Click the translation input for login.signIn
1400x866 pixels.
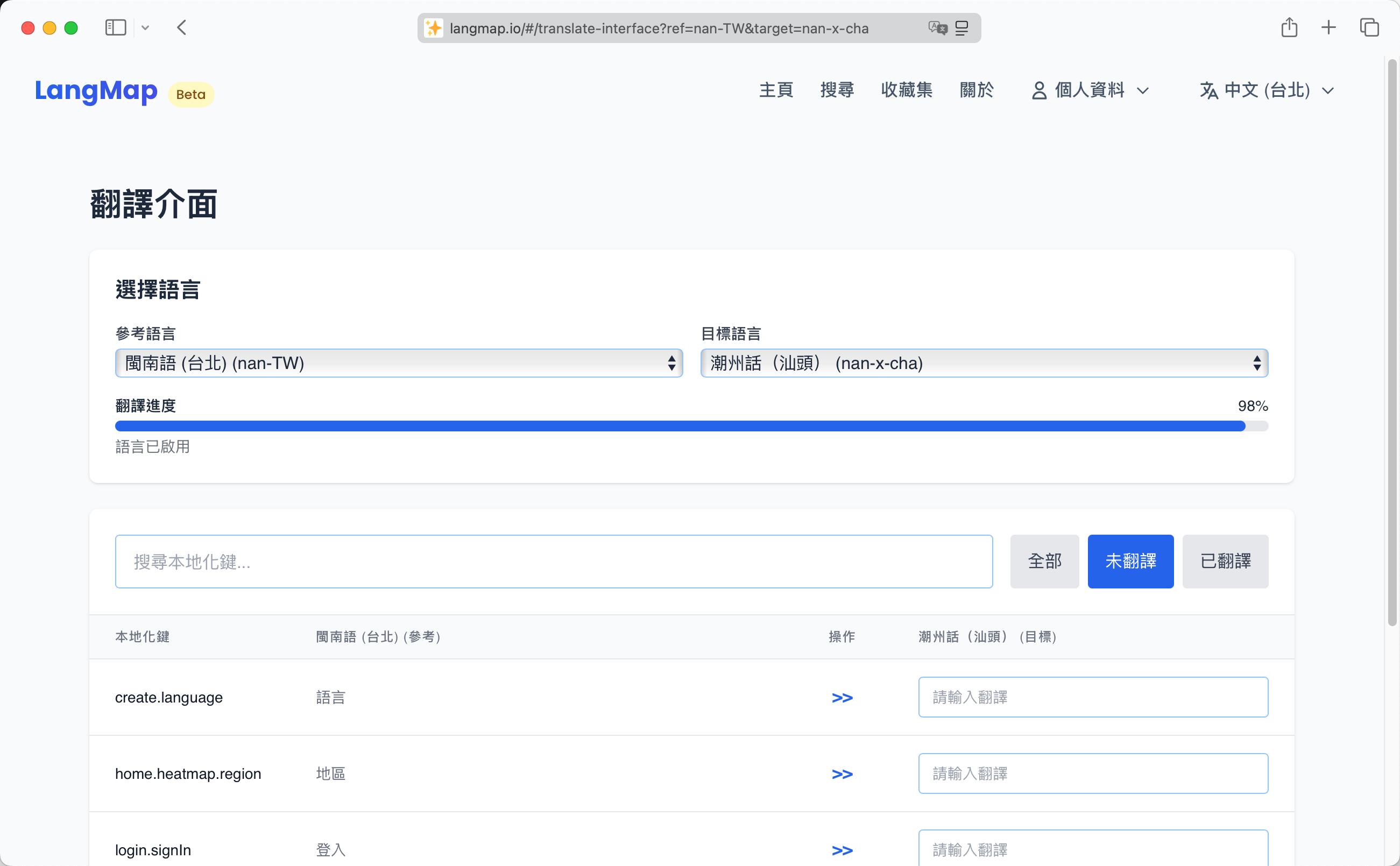1092,849
